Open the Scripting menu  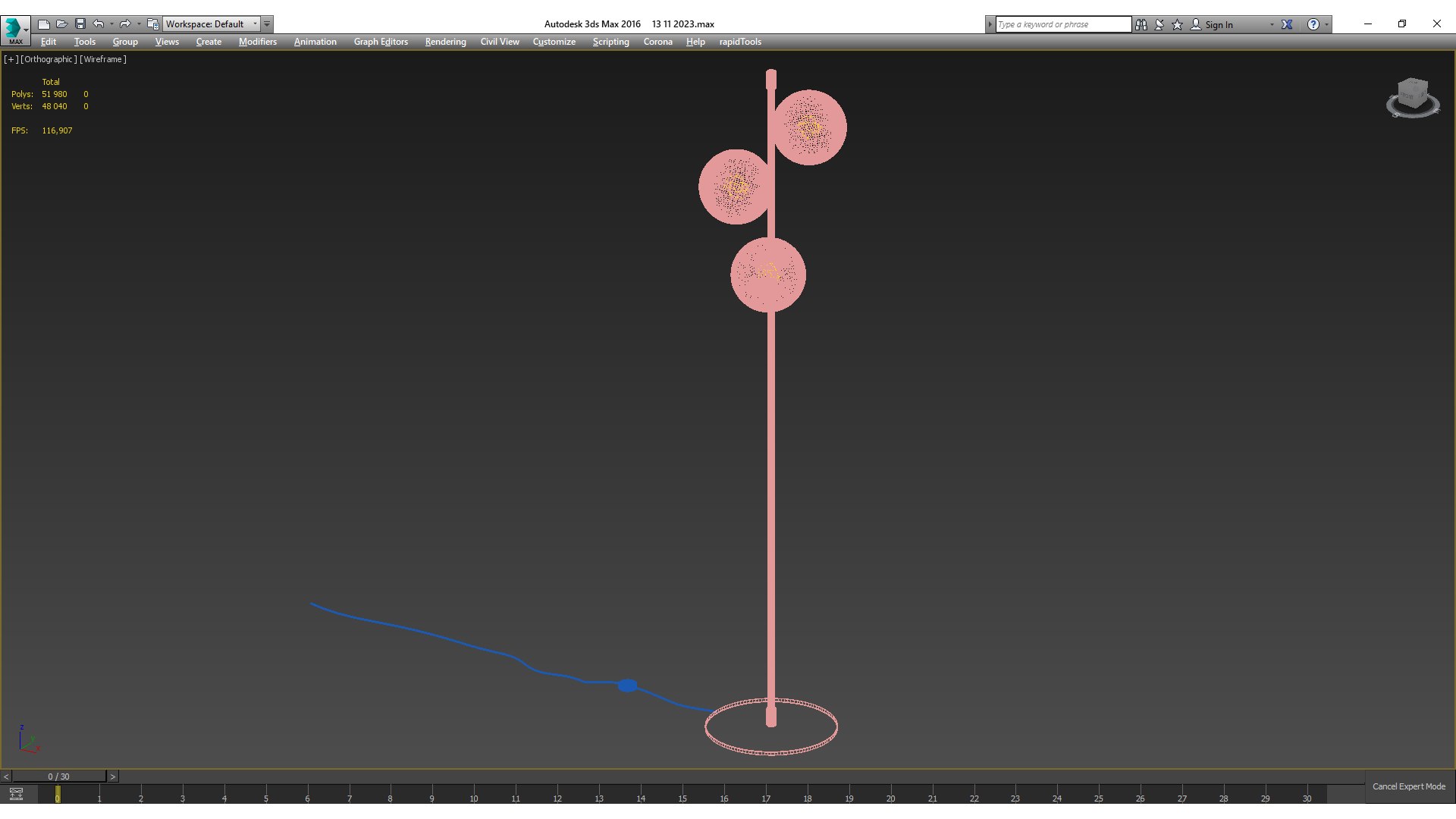tap(610, 42)
